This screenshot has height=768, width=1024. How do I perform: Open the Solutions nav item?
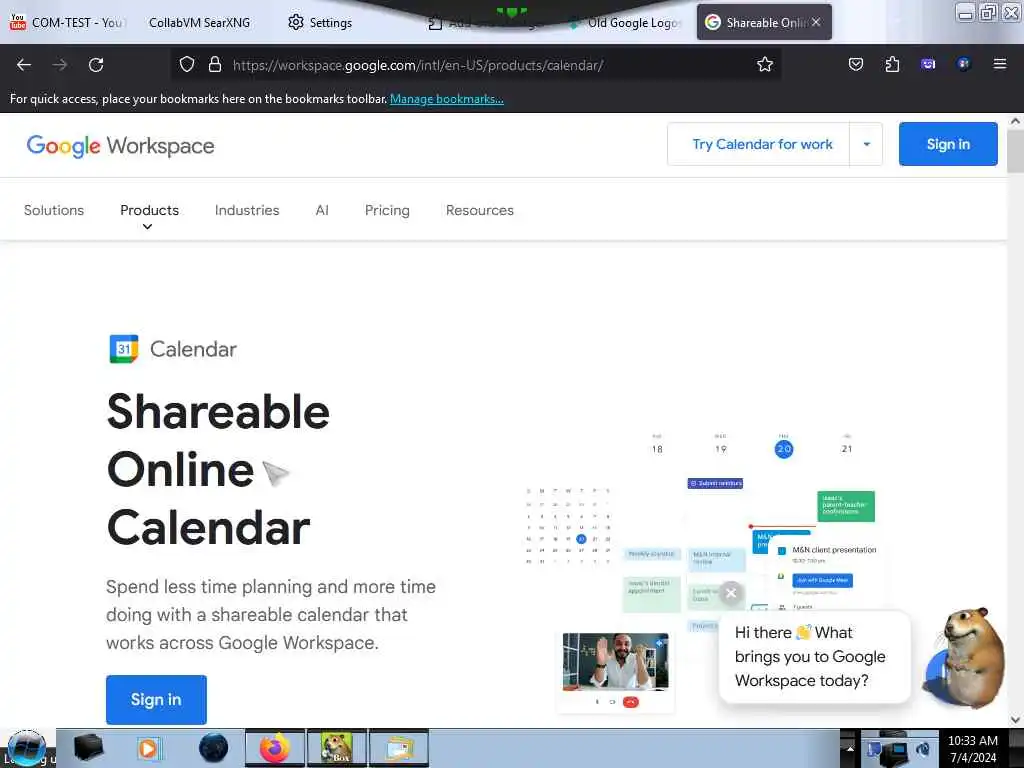pyautogui.click(x=54, y=210)
